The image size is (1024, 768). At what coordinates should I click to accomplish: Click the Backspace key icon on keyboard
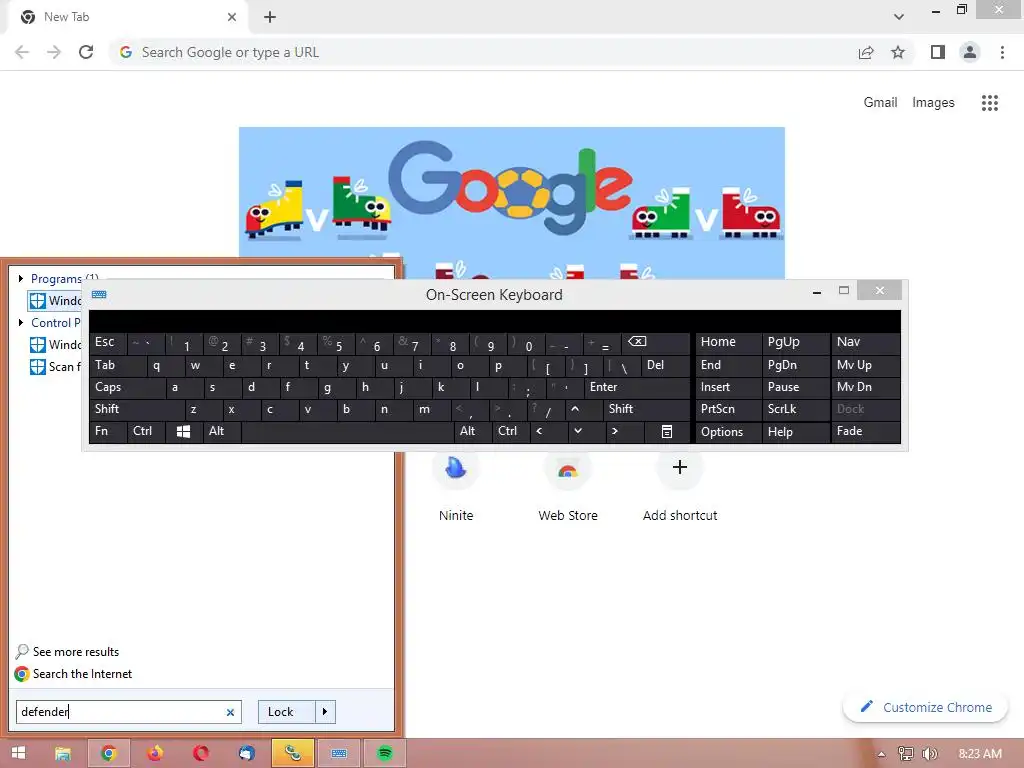(656, 342)
